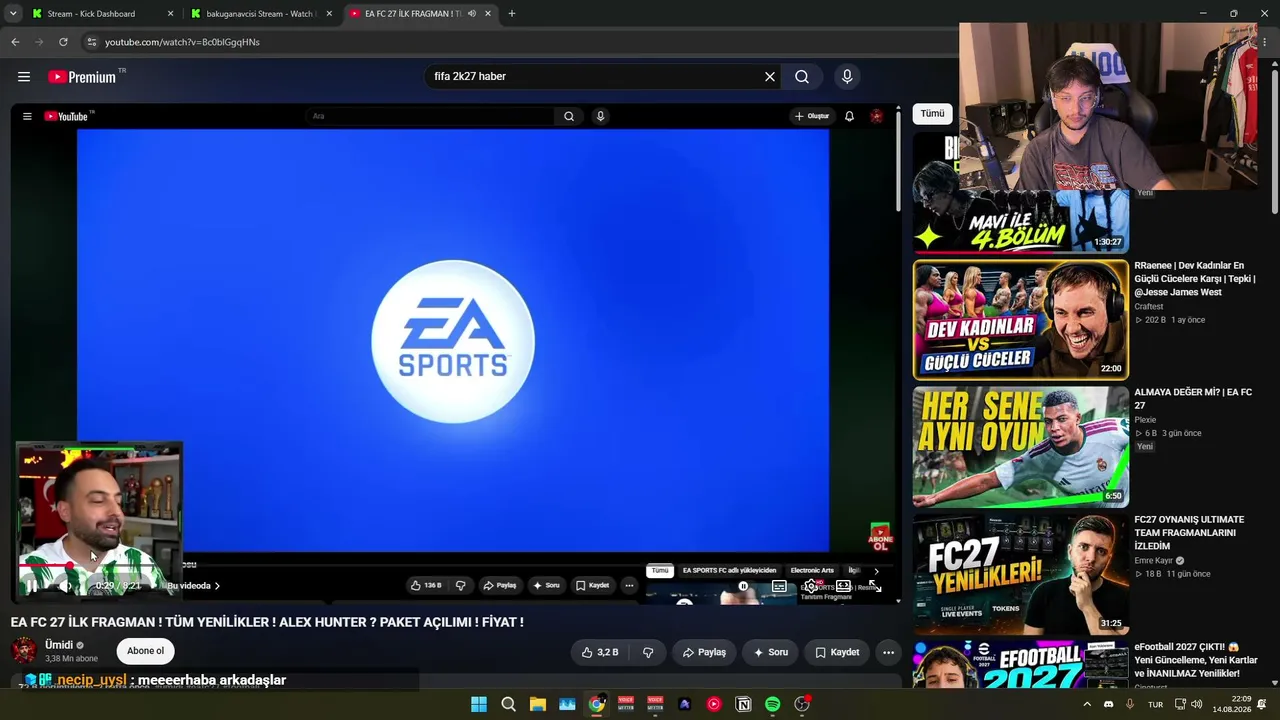Expand the "Bu videoda" chapter chevron
1280x720 pixels.
pos(217,586)
